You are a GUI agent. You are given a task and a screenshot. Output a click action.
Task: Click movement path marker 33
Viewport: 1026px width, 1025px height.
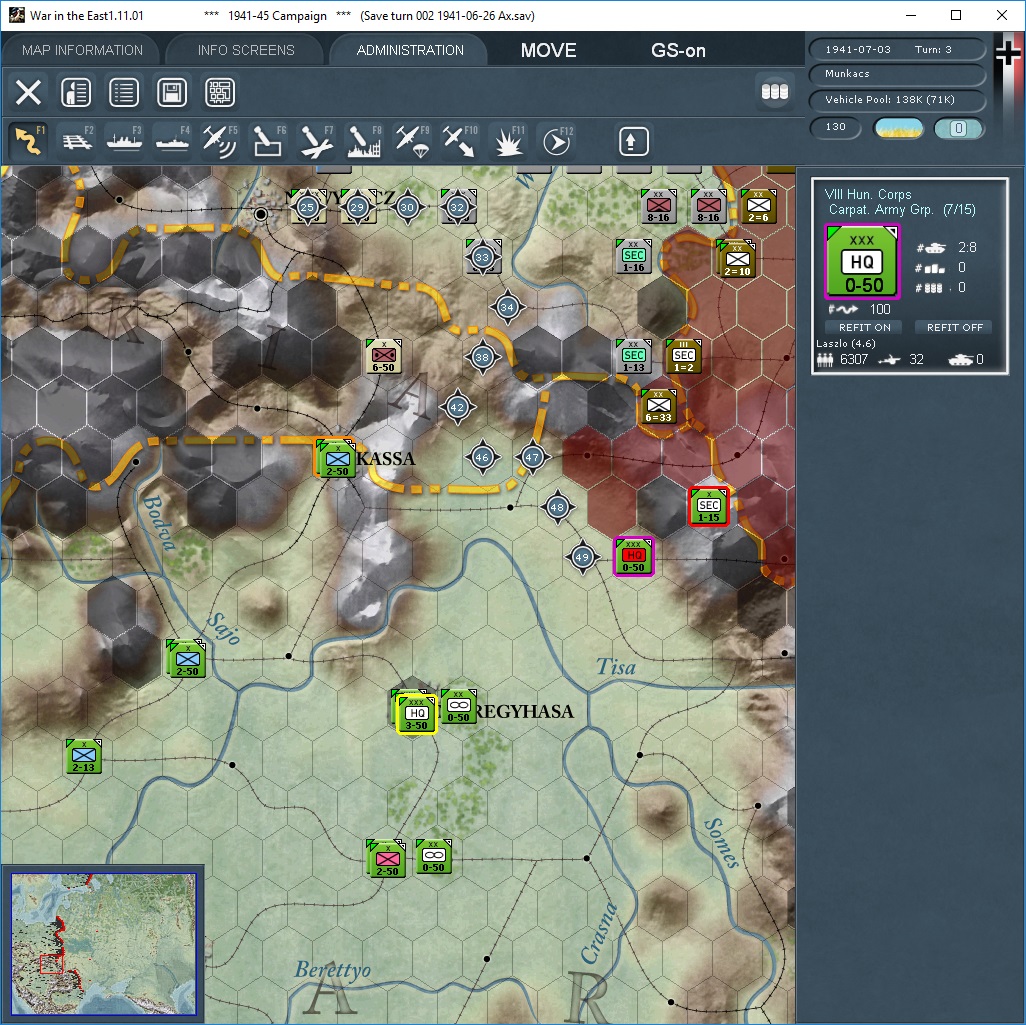click(482, 257)
